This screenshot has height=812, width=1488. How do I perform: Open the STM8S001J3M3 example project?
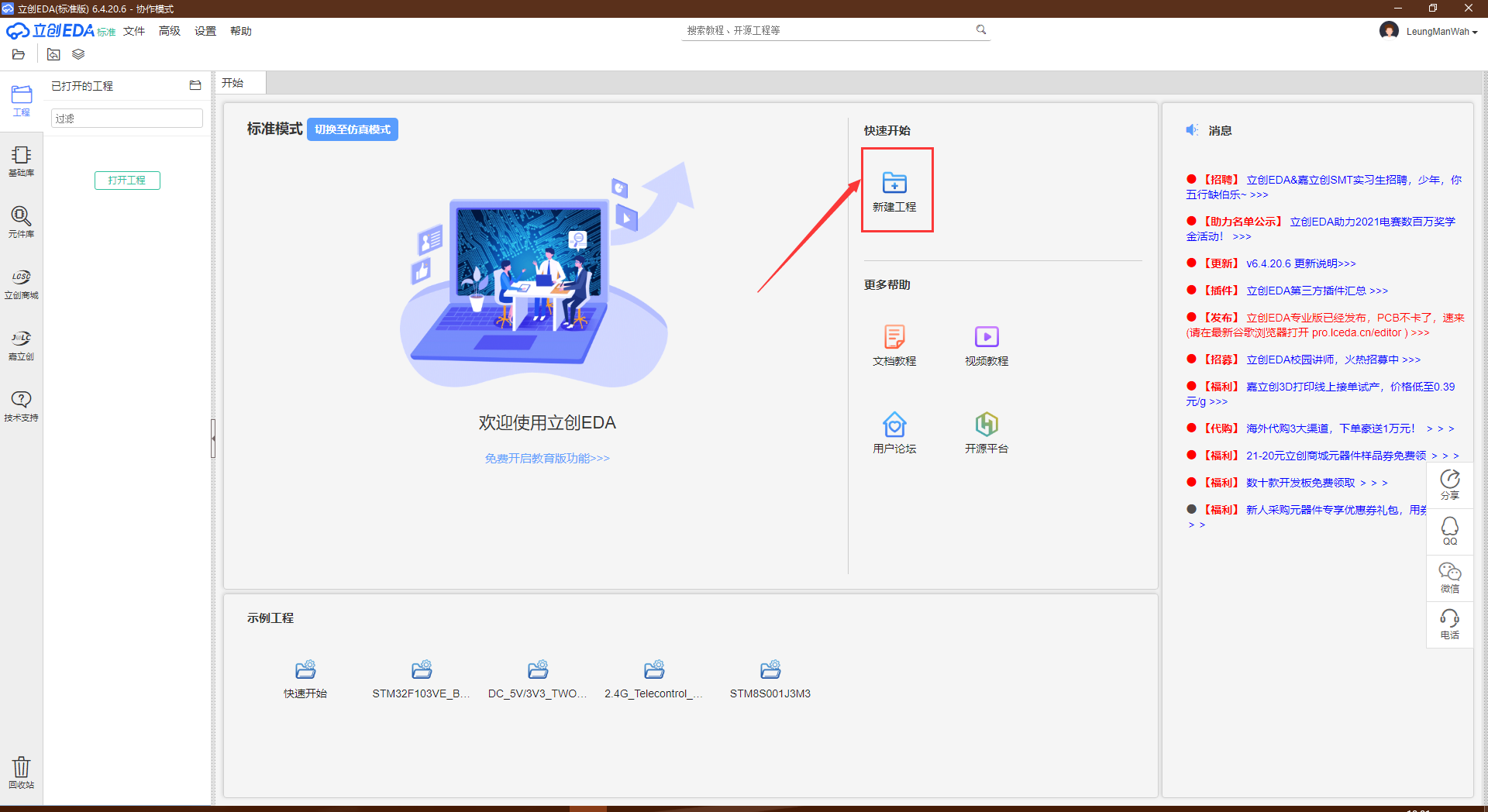coord(770,680)
